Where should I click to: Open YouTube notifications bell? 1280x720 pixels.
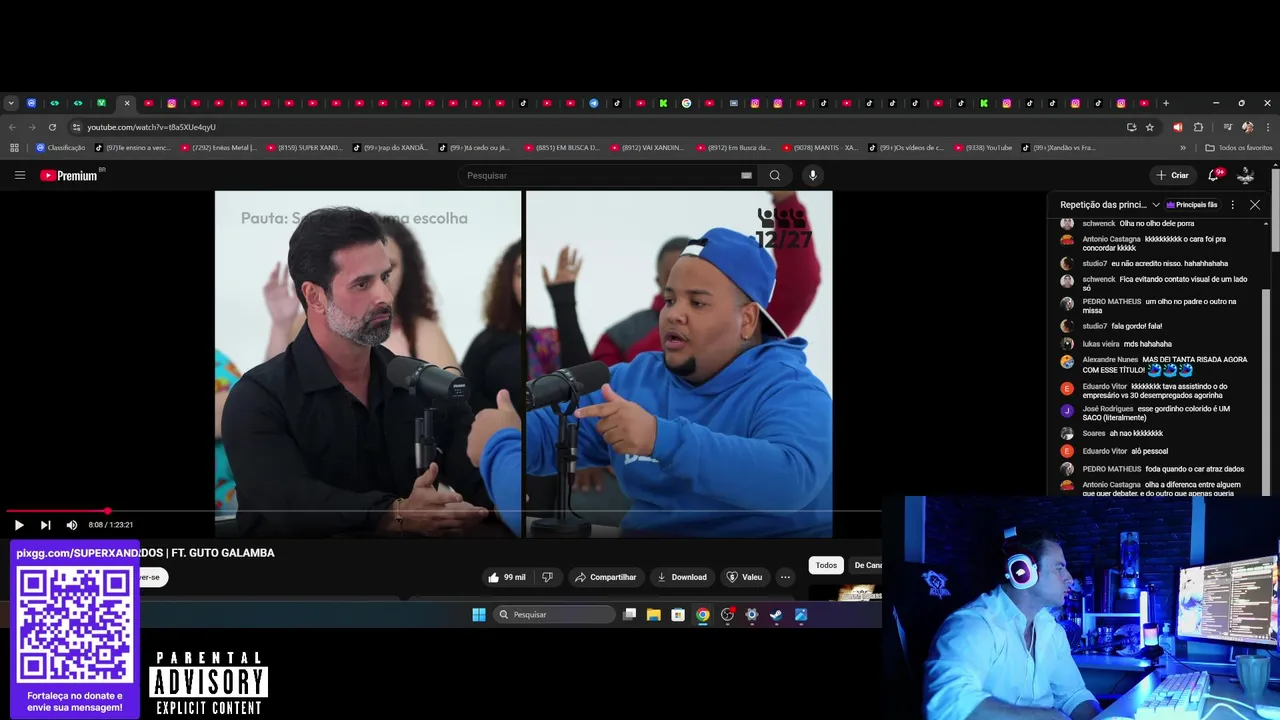click(x=1214, y=175)
